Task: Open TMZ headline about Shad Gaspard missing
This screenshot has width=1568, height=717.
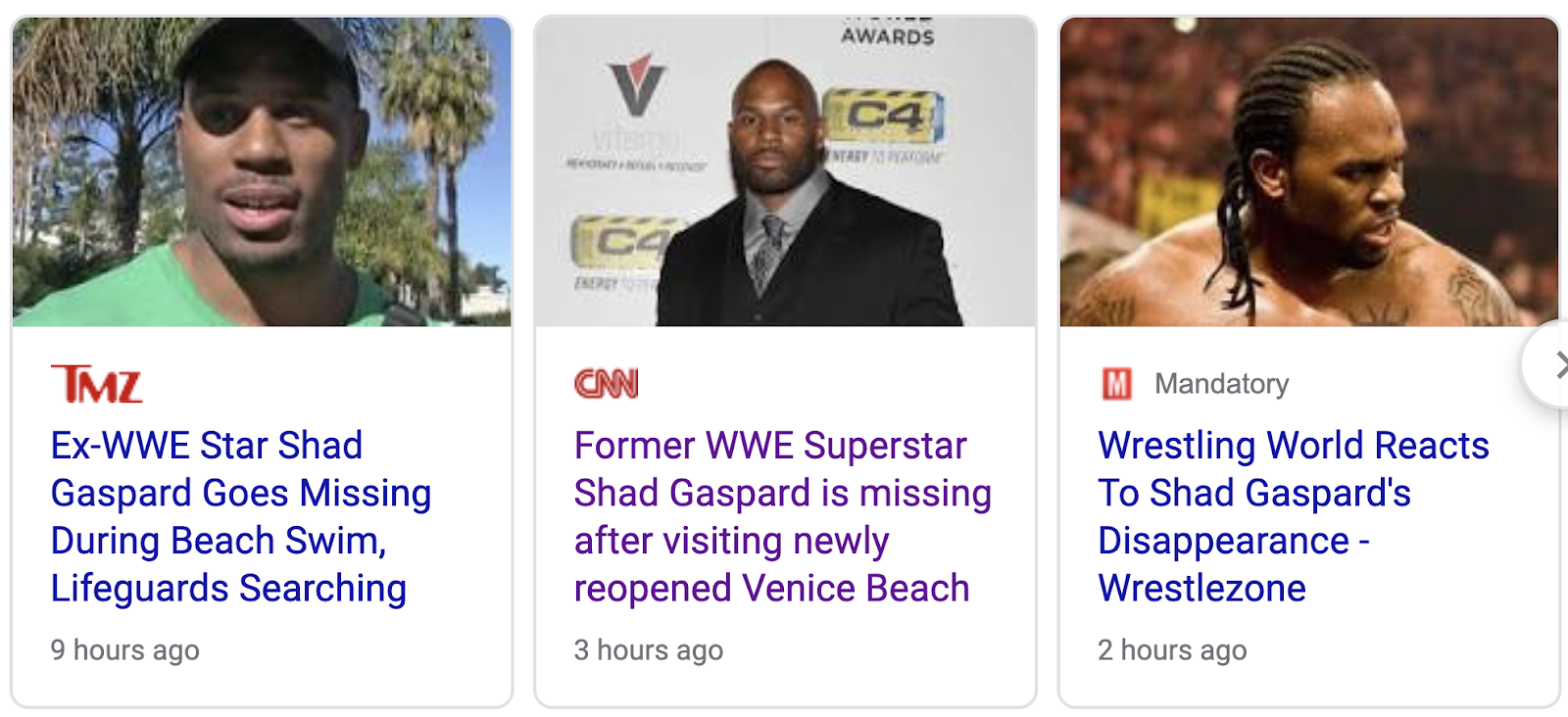Action: [240, 516]
